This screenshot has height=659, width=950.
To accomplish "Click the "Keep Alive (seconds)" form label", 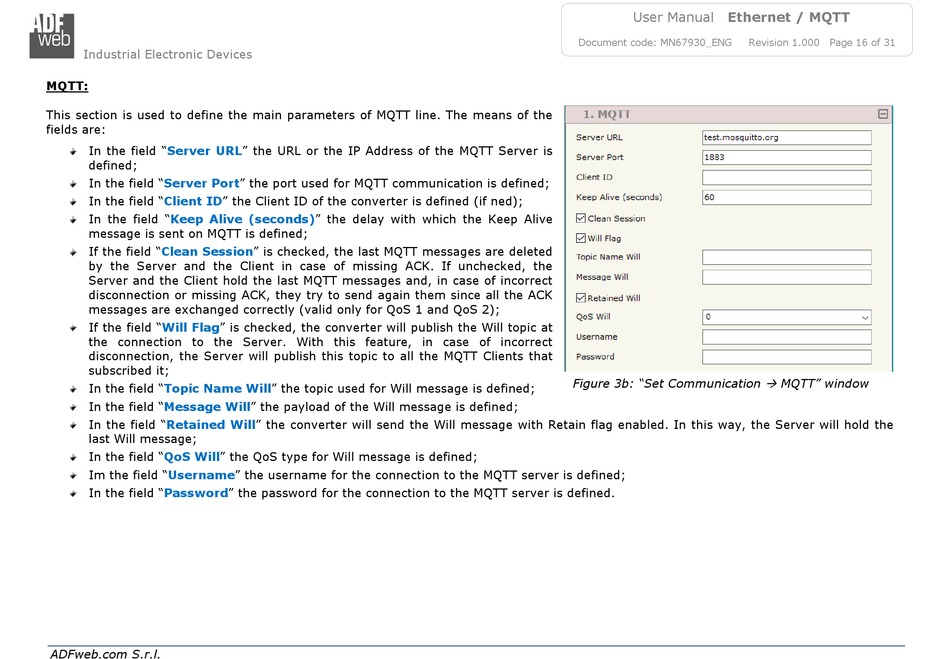I will coord(619,197).
